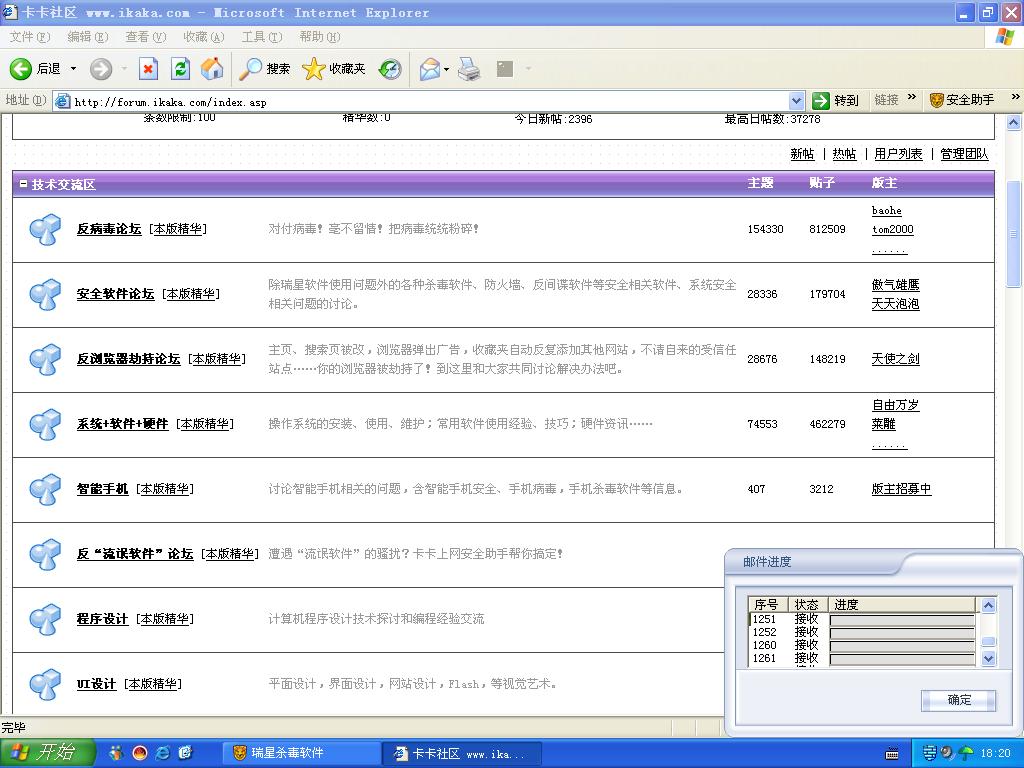Open the Mail button dropdown arrow
The width and height of the screenshot is (1024, 768).
447,69
